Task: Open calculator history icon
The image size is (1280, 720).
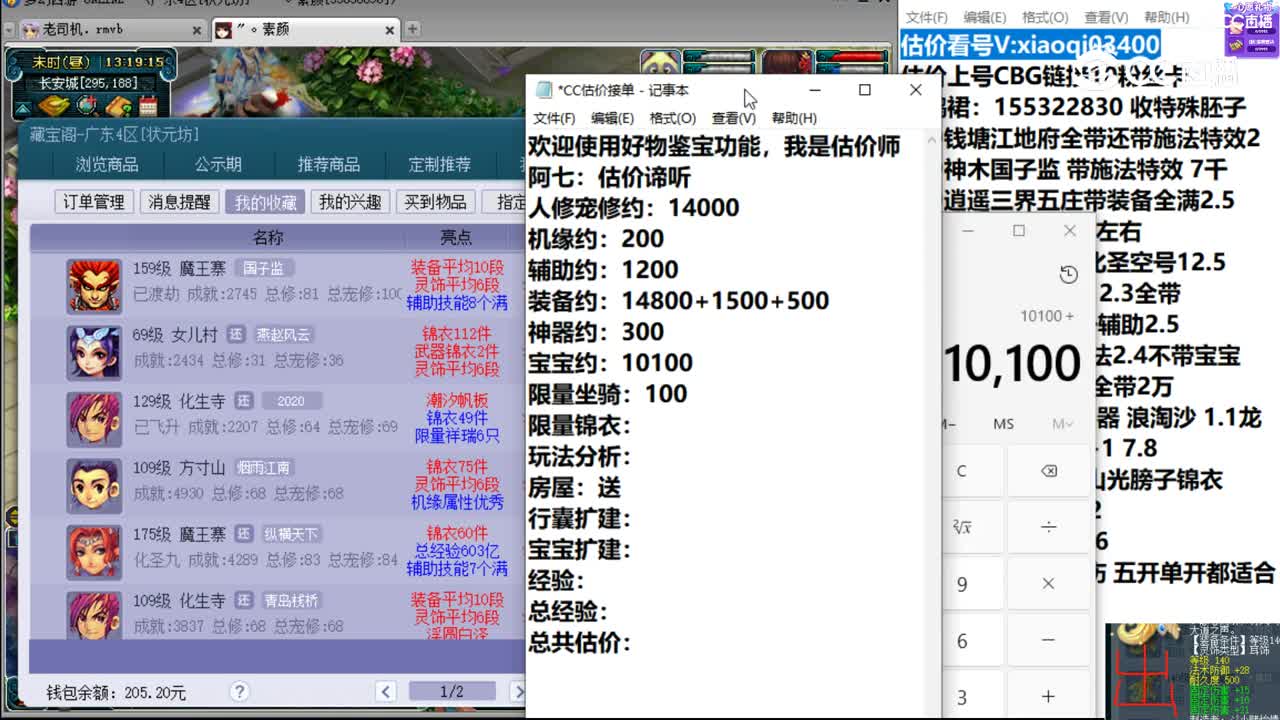Action: pyautogui.click(x=1068, y=275)
